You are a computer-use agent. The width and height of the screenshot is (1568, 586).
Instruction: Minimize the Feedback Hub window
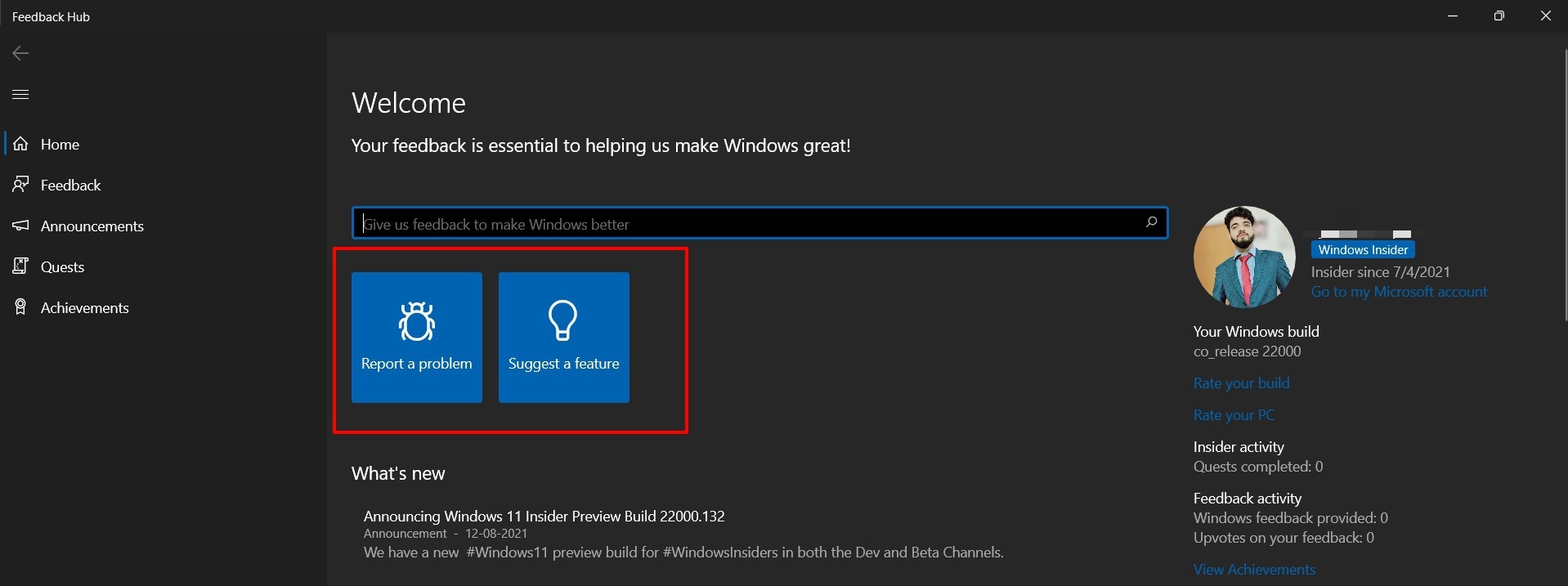[x=1452, y=16]
